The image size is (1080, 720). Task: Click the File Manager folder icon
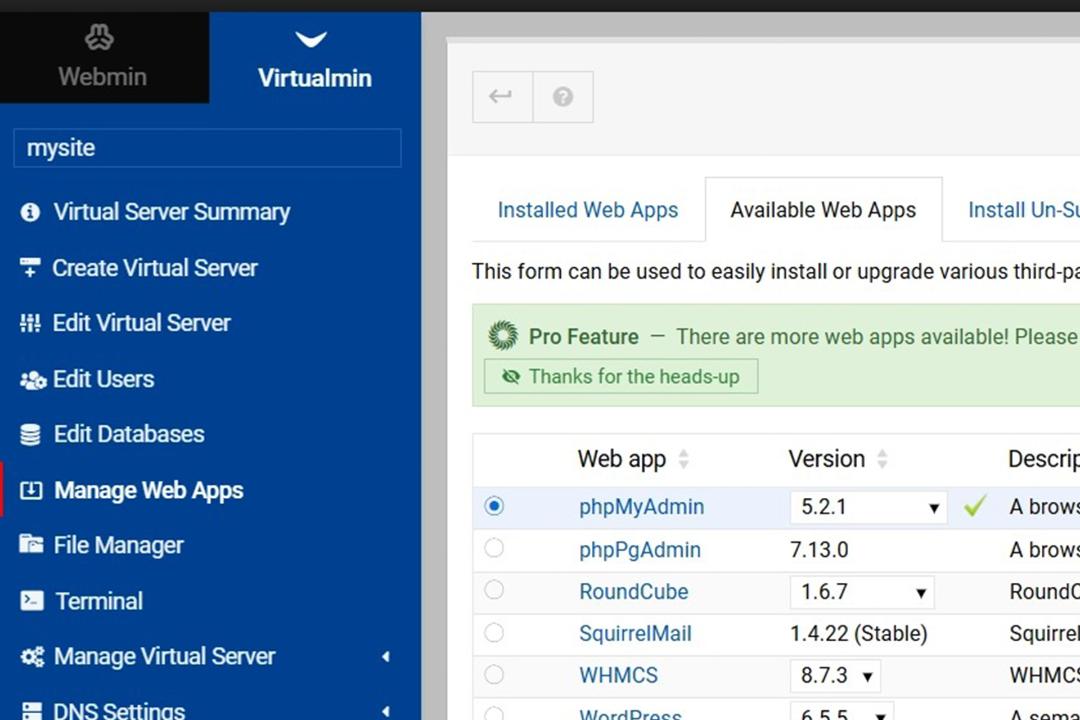click(x=31, y=544)
